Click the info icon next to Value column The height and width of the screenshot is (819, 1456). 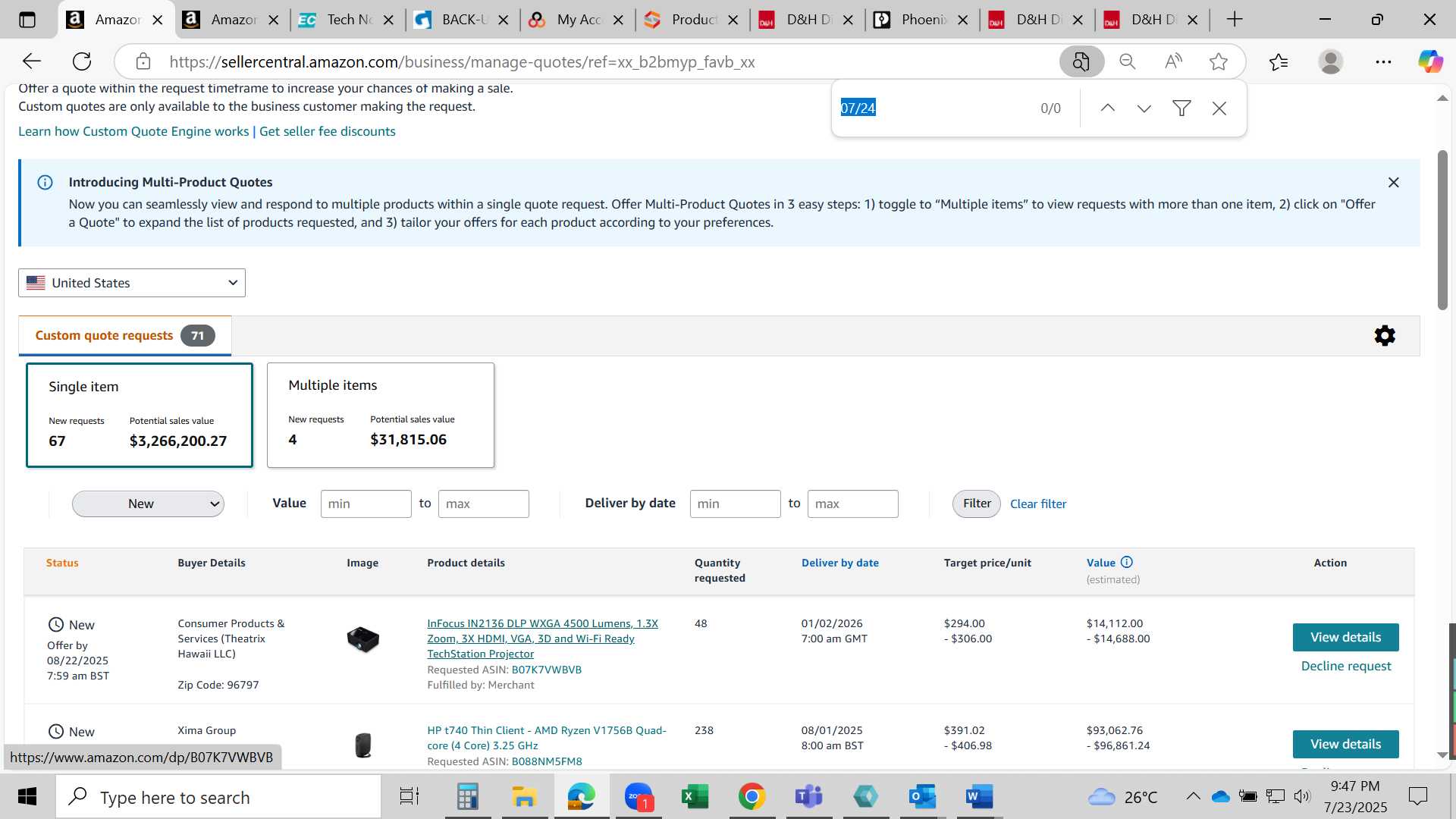[x=1127, y=562]
